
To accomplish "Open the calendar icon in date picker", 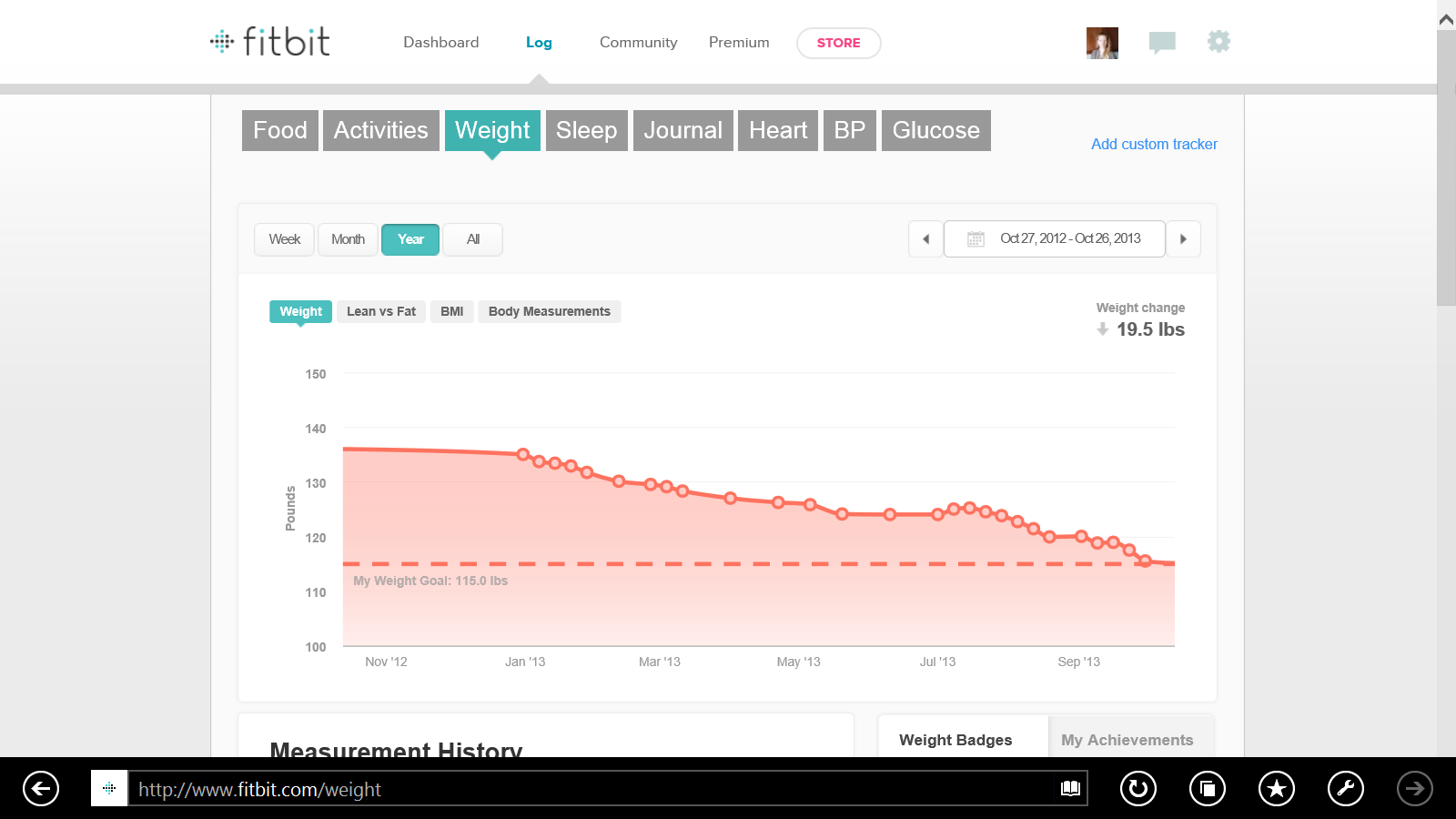I will pos(976,239).
